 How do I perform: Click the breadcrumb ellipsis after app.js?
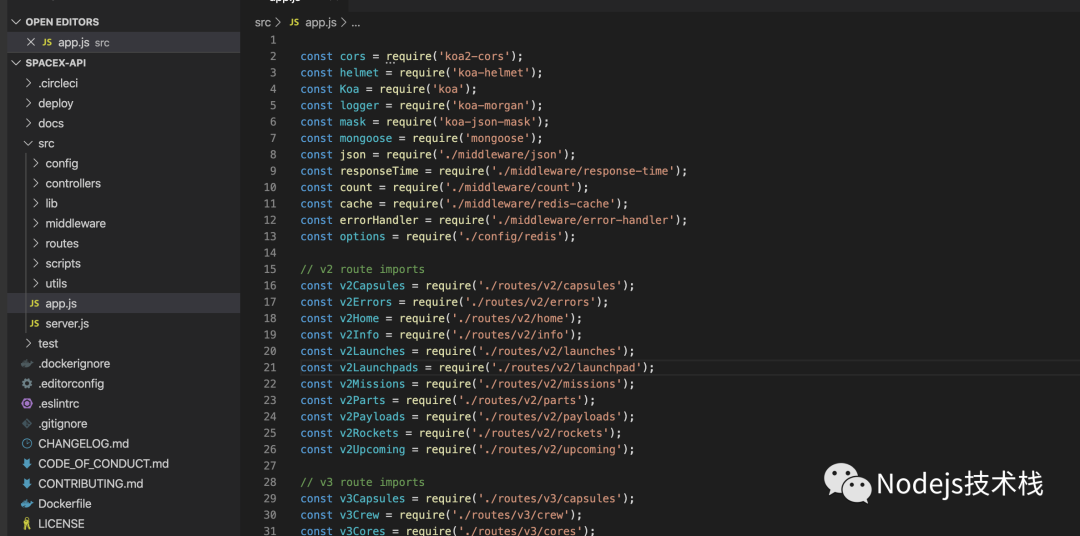(356, 23)
